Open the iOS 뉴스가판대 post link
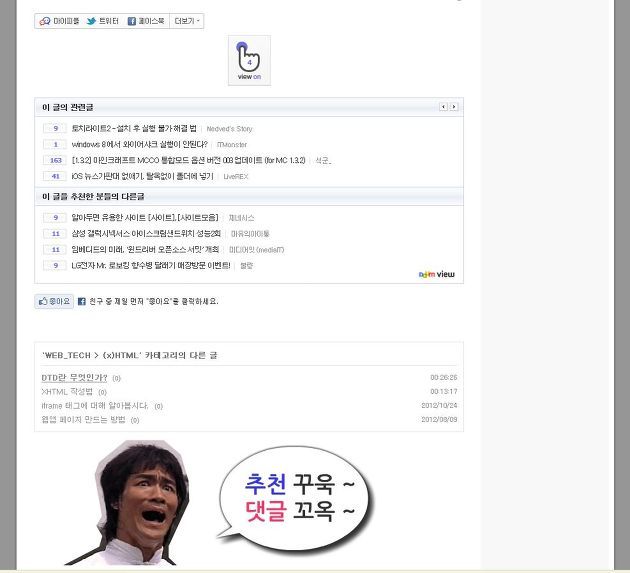Image resolution: width=630 pixels, height=573 pixels. click(x=143, y=176)
